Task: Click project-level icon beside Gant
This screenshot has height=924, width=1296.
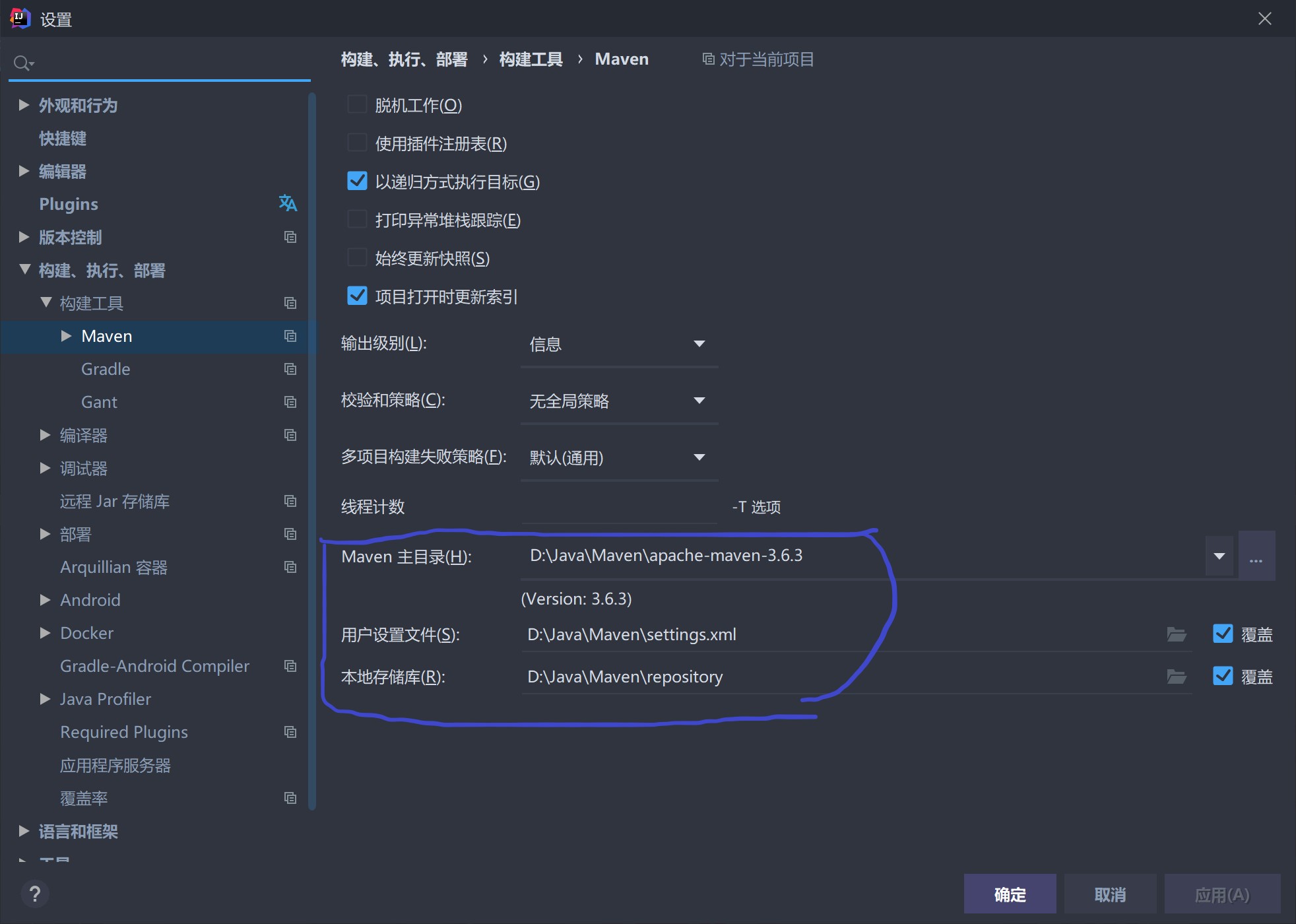Action: (x=290, y=402)
